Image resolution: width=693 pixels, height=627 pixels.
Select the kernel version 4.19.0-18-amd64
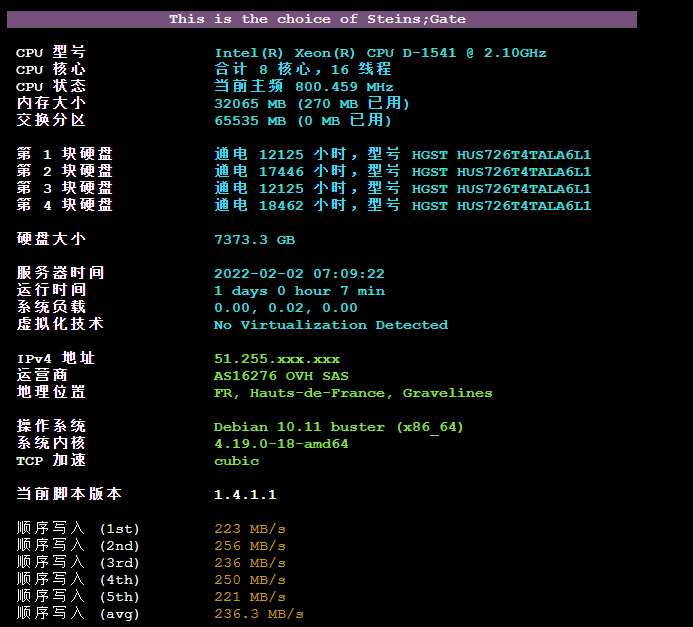[281, 444]
